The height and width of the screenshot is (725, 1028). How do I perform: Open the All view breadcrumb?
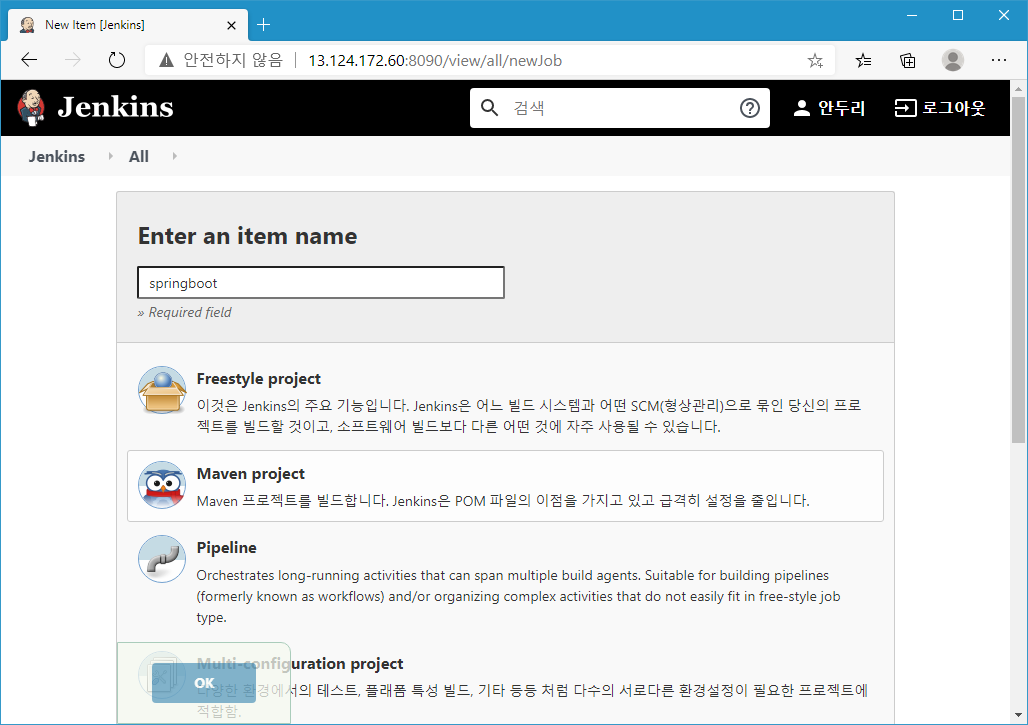pos(138,156)
